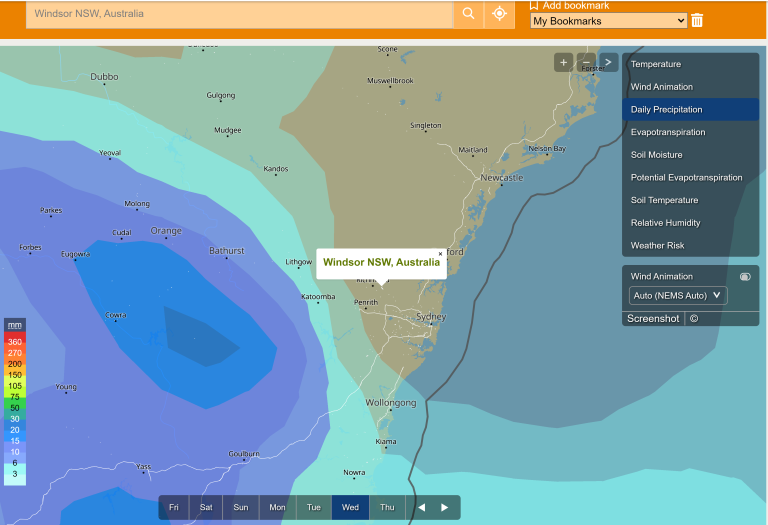
Task: Select the Soil Moisture layer
Action: [690, 155]
